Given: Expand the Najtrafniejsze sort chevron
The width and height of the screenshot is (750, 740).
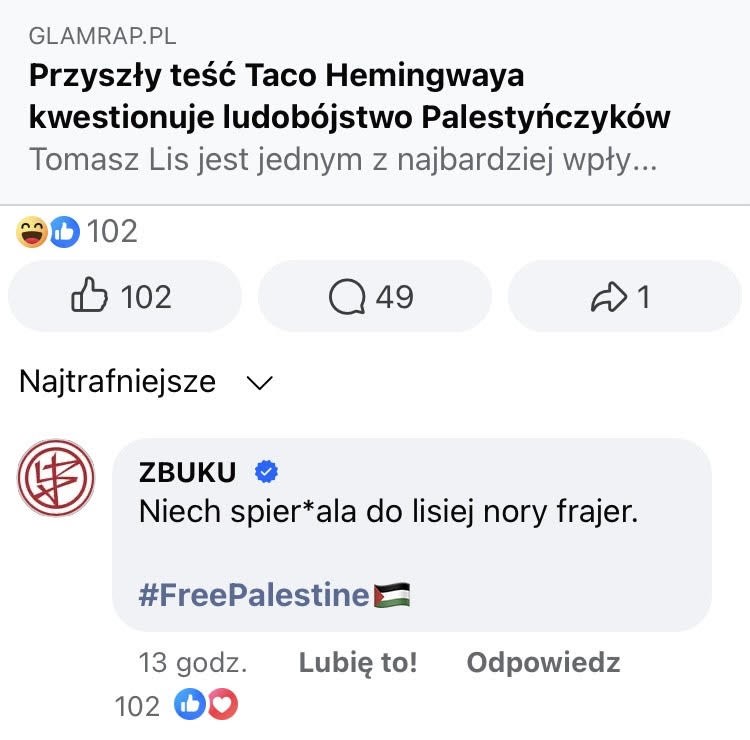Looking at the screenshot, I should (259, 383).
